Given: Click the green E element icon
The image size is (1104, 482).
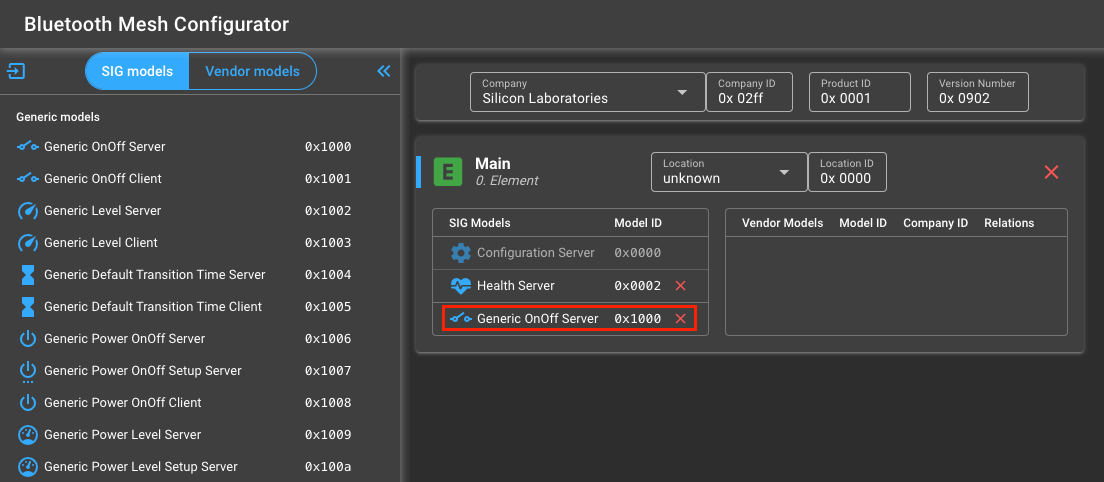Looking at the screenshot, I should point(448,172).
